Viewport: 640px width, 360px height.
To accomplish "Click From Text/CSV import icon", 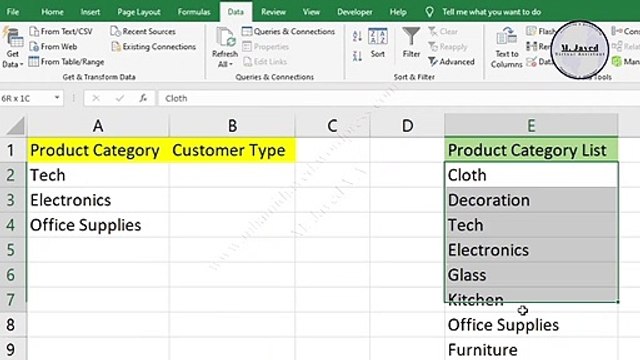I will [34, 31].
